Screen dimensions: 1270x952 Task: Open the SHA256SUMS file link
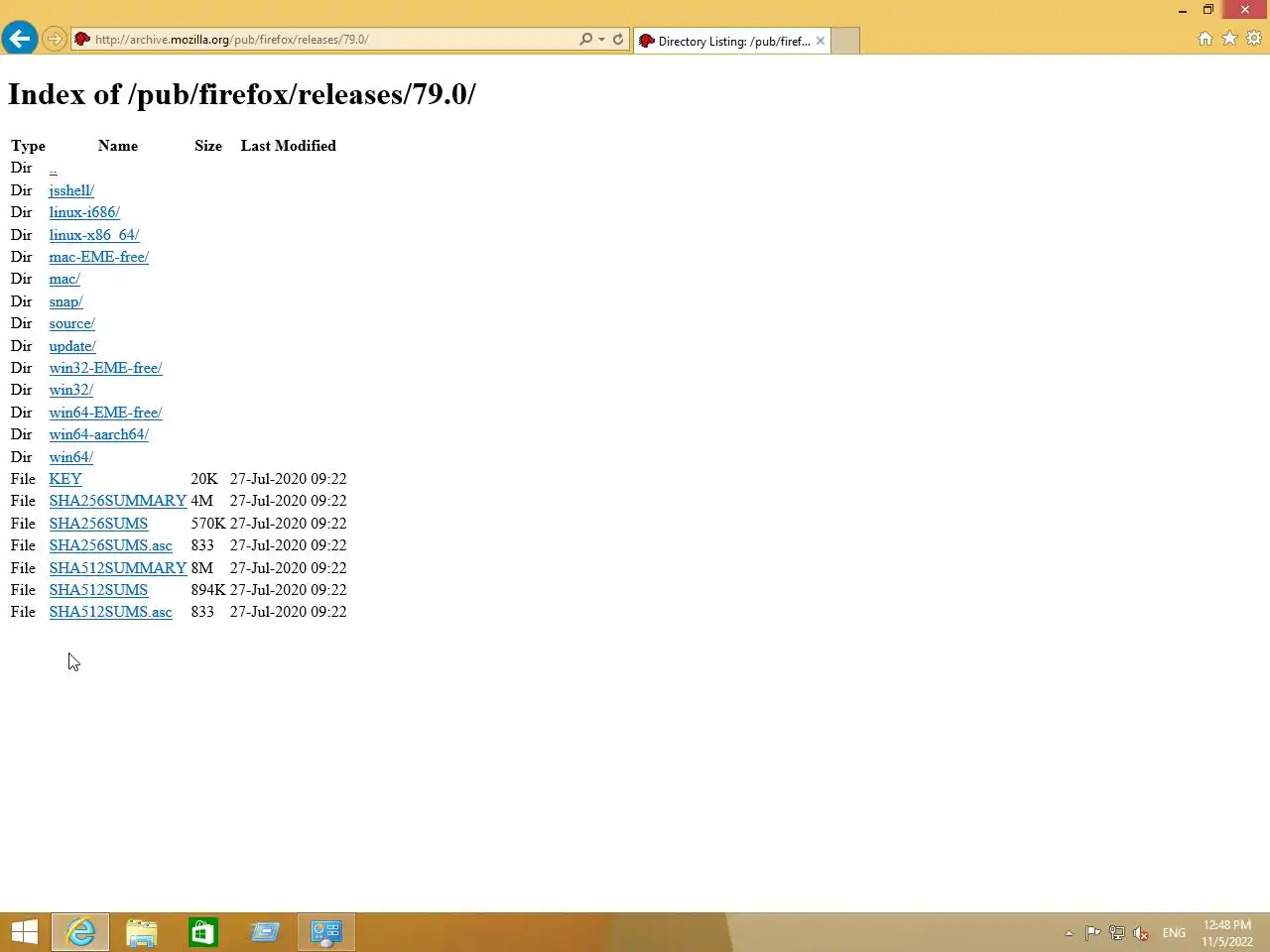[x=98, y=524]
